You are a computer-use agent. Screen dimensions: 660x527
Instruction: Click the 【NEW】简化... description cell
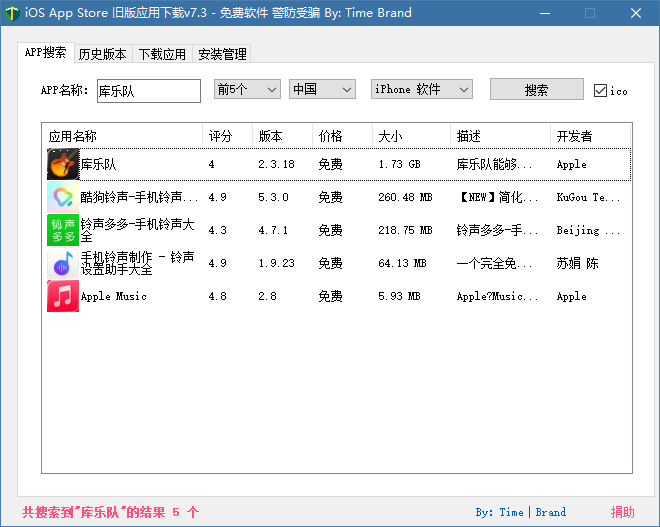point(498,197)
